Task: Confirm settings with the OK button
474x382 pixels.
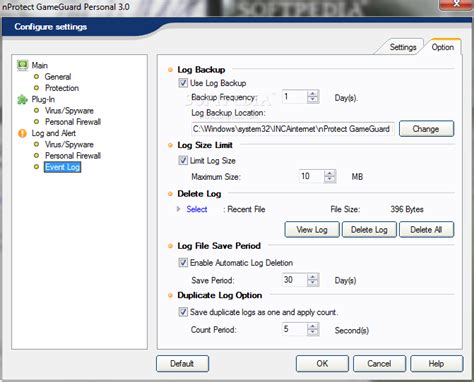Action: coord(322,363)
